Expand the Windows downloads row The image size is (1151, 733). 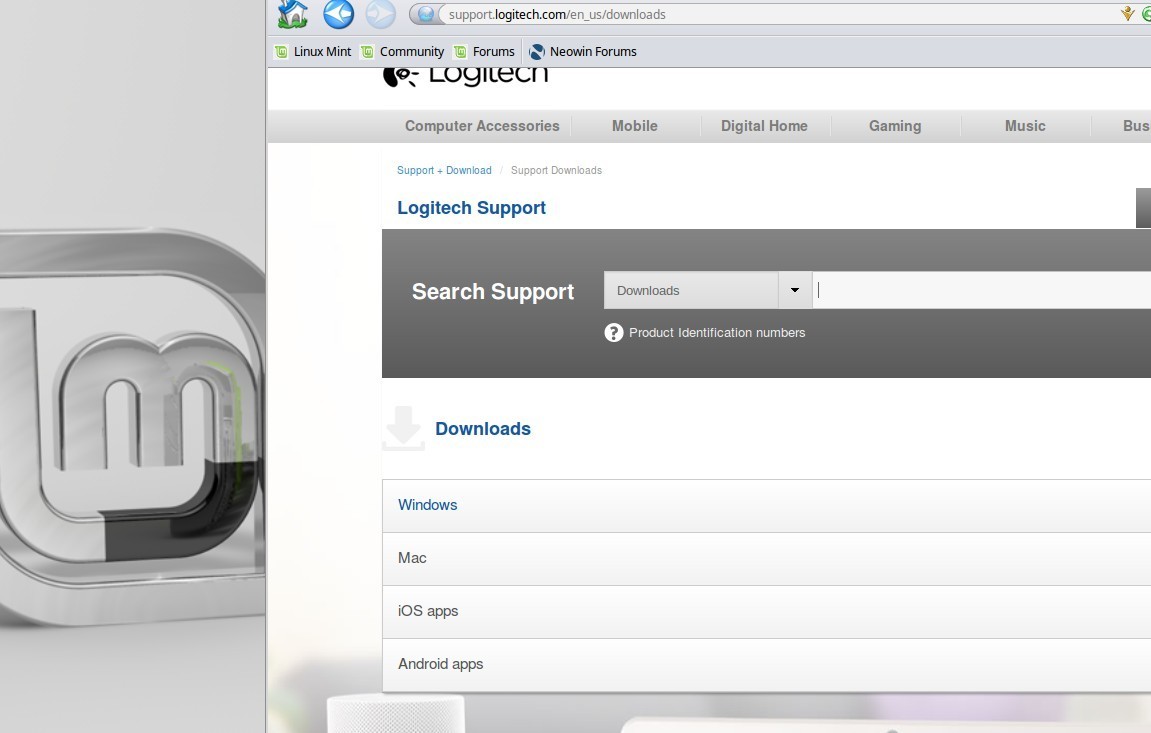coord(766,506)
